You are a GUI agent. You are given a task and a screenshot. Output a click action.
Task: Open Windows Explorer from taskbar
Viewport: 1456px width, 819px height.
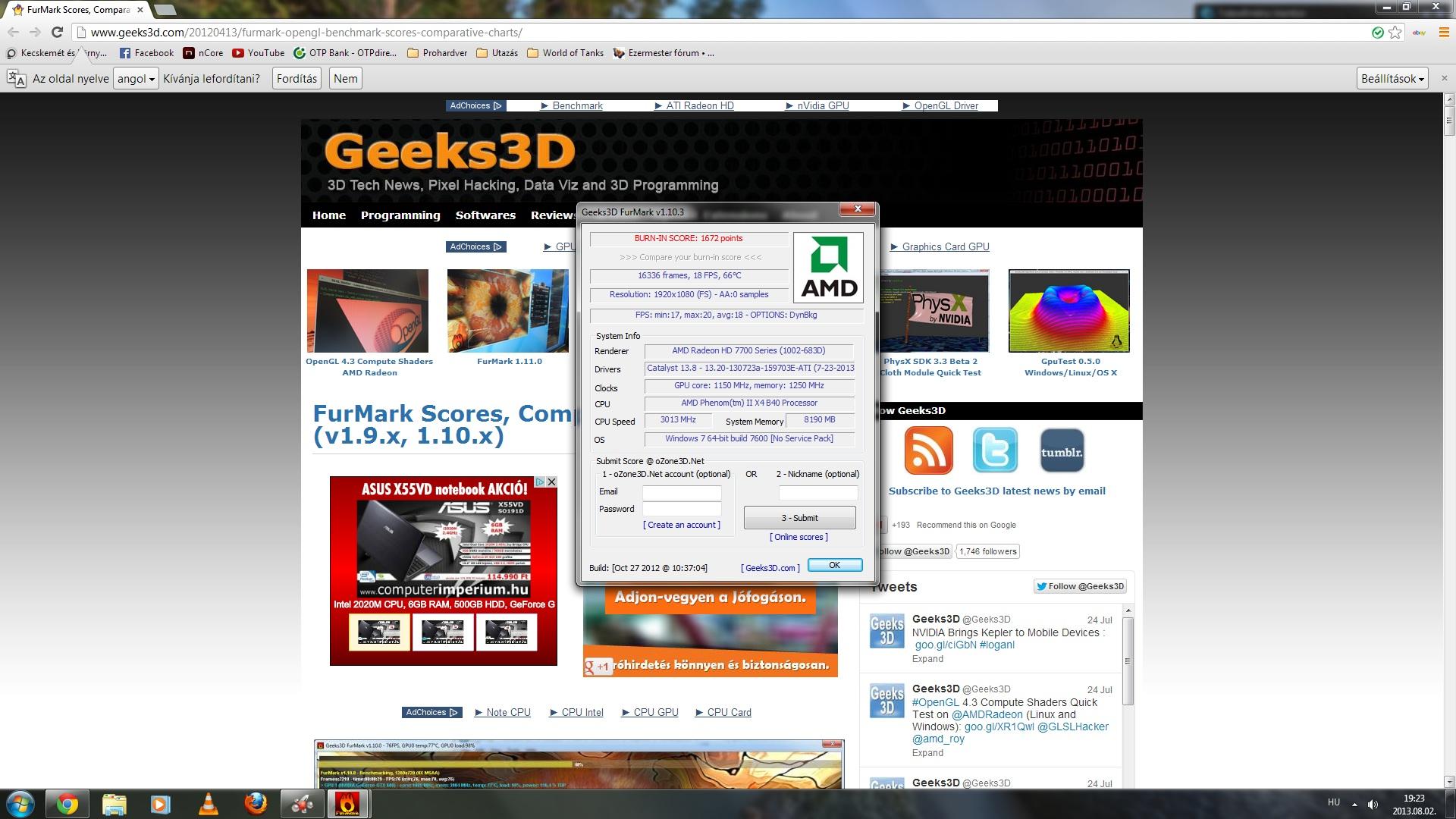click(x=114, y=804)
